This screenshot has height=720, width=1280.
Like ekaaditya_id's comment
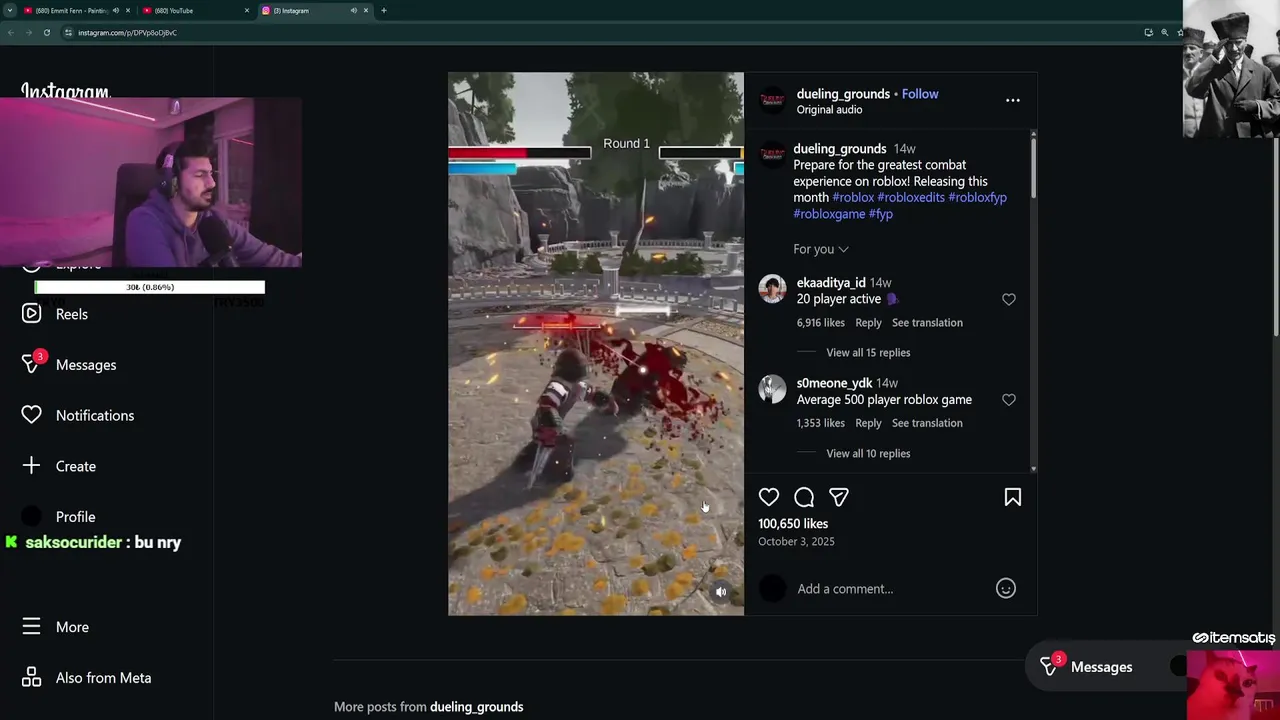pos(1008,299)
